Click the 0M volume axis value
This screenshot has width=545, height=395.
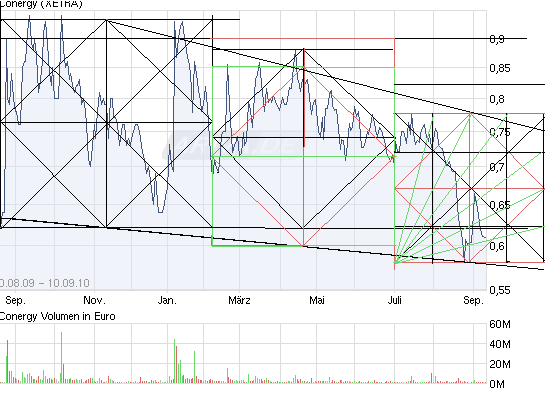point(497,384)
